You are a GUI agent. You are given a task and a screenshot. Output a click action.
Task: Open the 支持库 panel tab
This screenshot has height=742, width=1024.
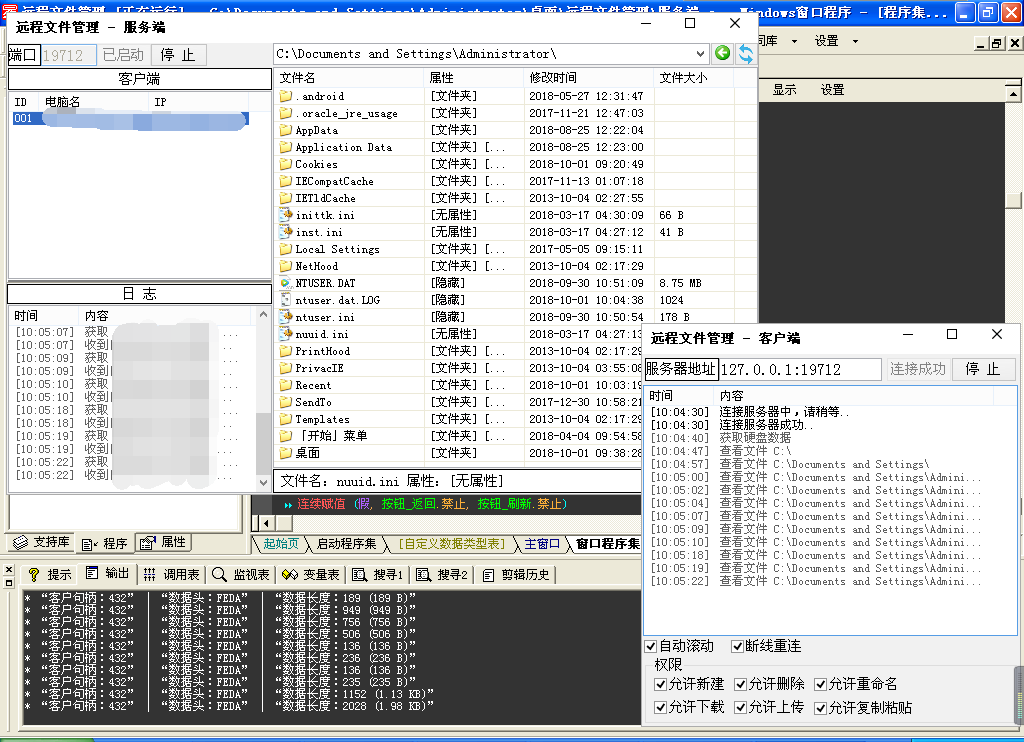[41, 542]
